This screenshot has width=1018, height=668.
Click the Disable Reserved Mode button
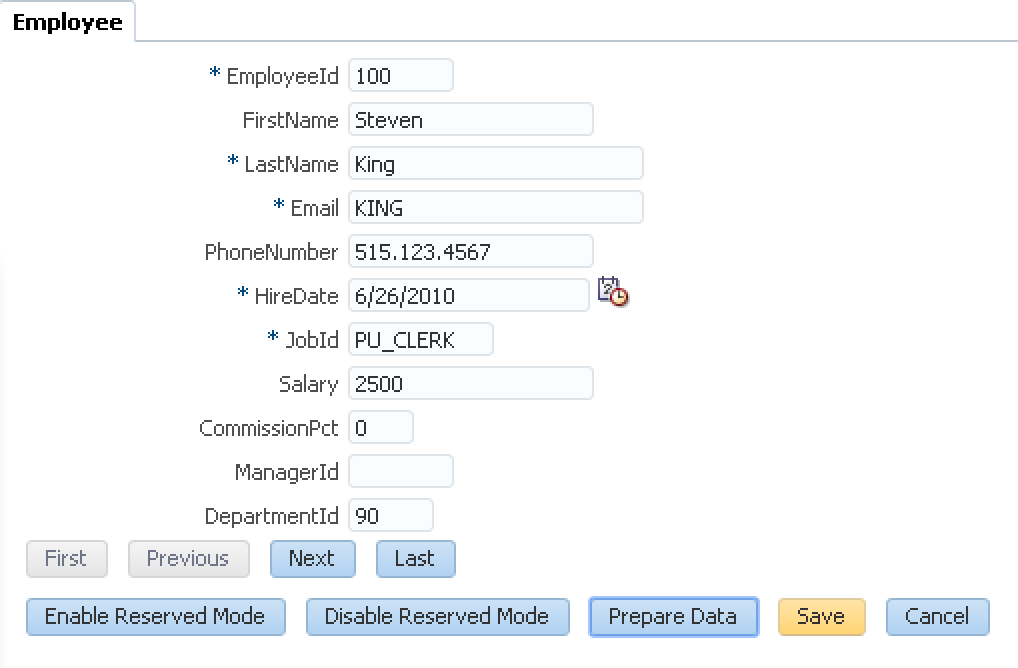[x=438, y=616]
